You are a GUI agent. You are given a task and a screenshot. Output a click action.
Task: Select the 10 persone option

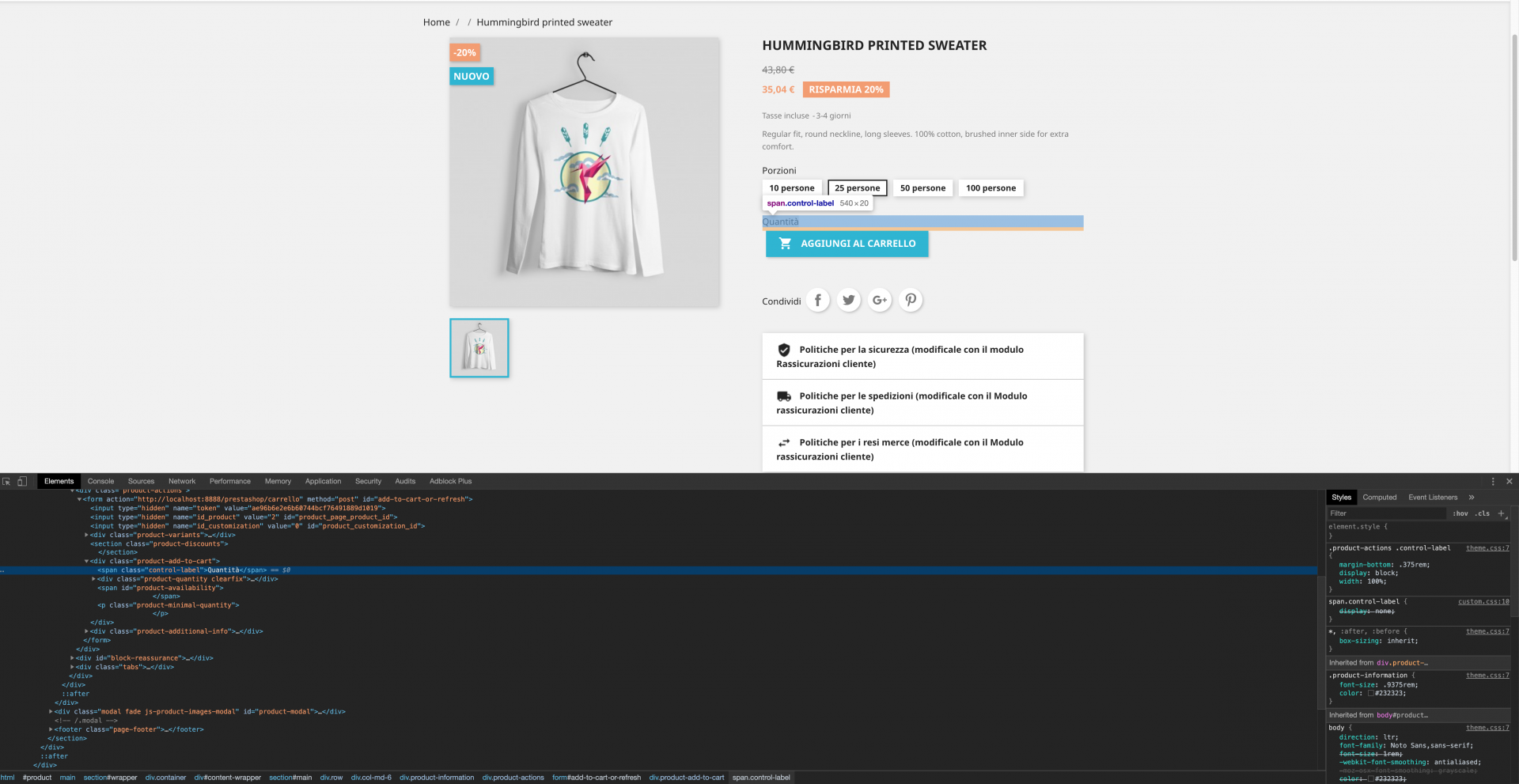pos(791,188)
